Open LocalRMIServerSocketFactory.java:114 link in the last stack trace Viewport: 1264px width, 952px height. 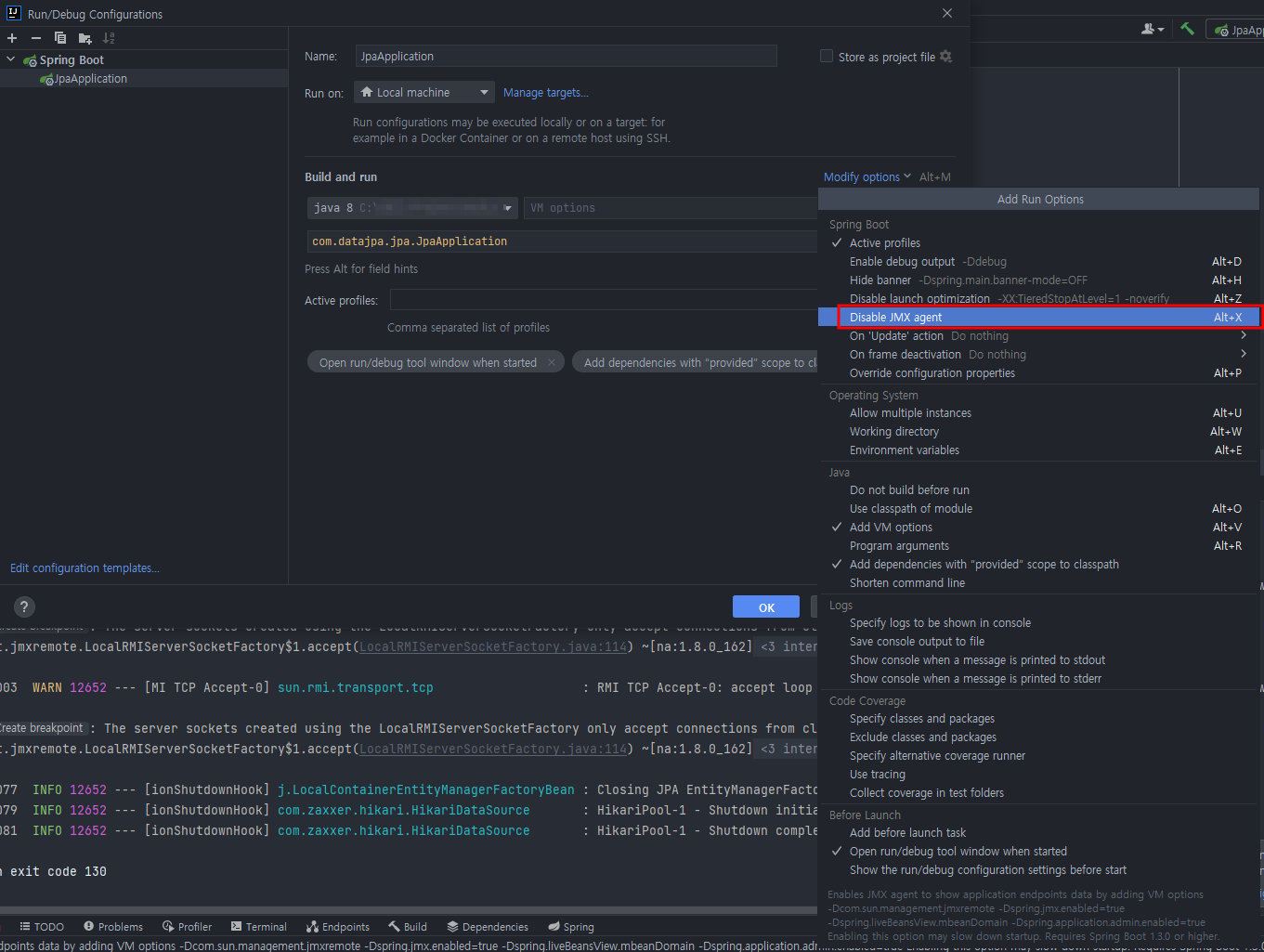tap(493, 749)
